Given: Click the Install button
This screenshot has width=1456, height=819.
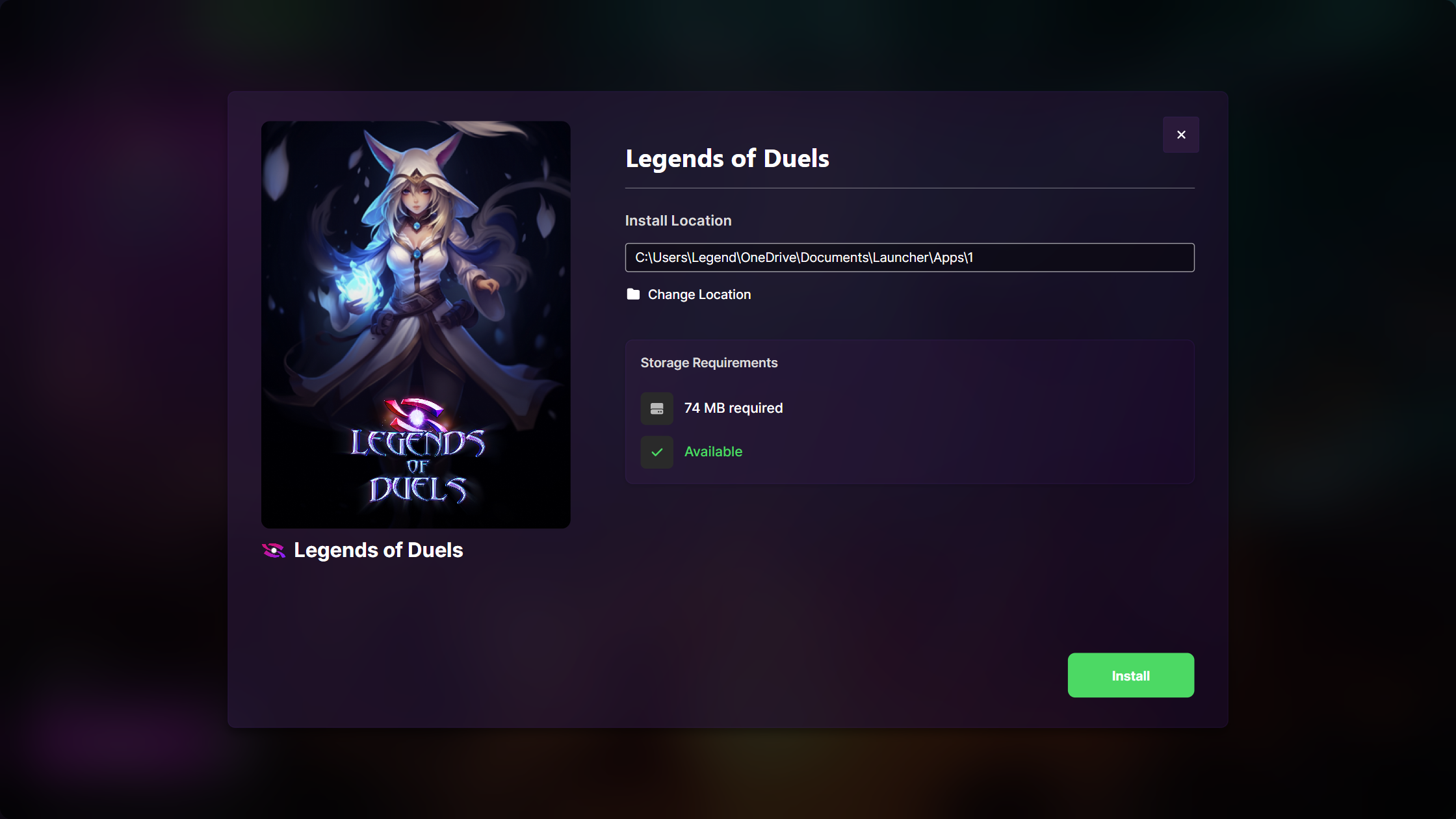Looking at the screenshot, I should pyautogui.click(x=1130, y=675).
